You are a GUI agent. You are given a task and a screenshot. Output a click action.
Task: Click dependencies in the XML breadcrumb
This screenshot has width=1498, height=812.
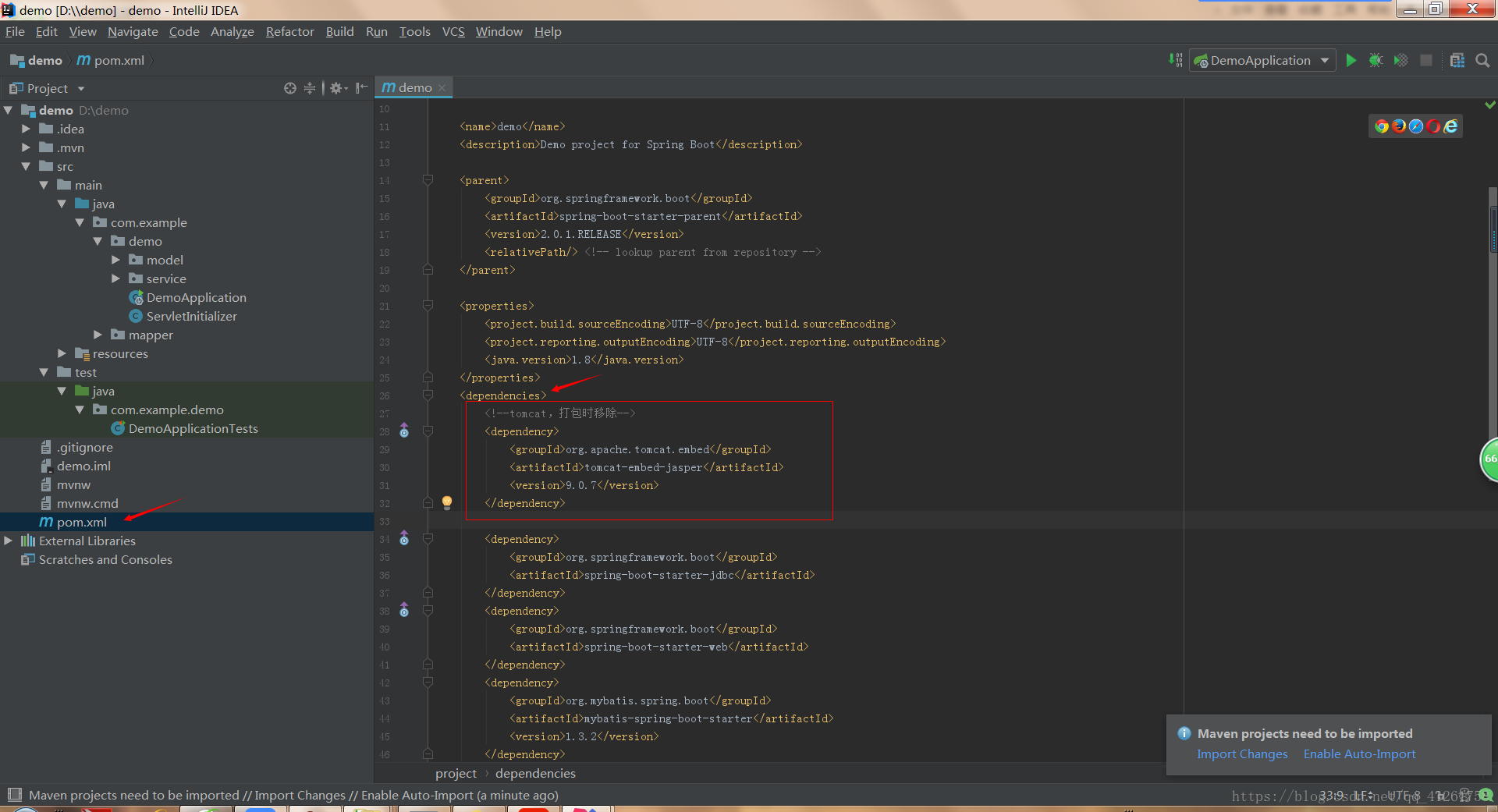click(535, 773)
